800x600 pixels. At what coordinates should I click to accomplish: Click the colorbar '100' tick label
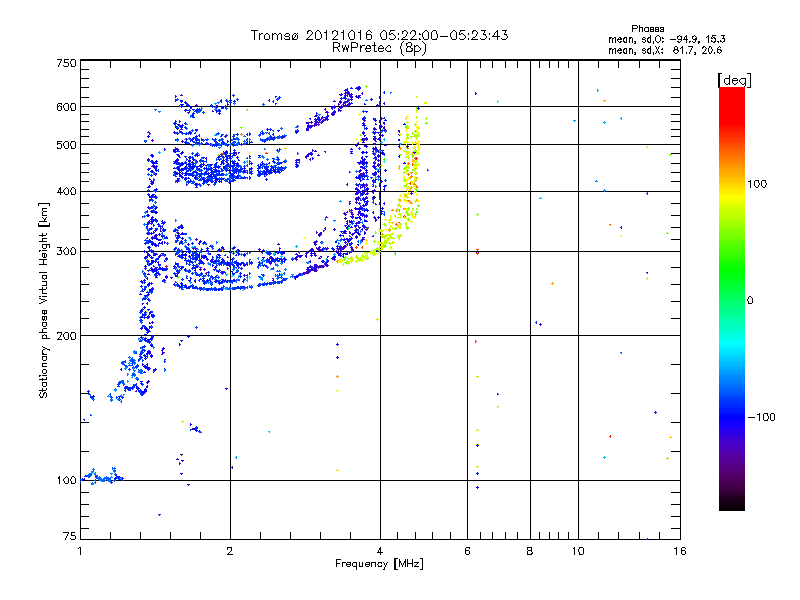[x=757, y=184]
